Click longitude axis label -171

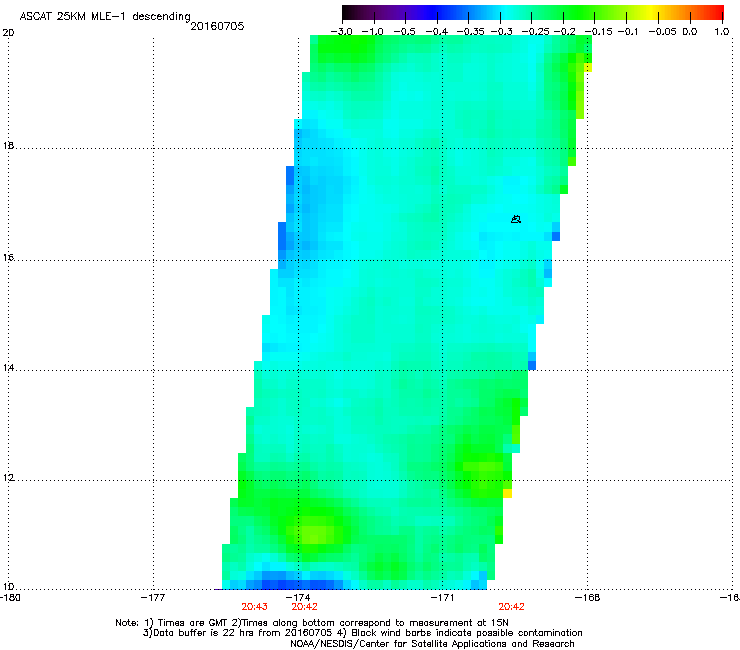coord(443,597)
